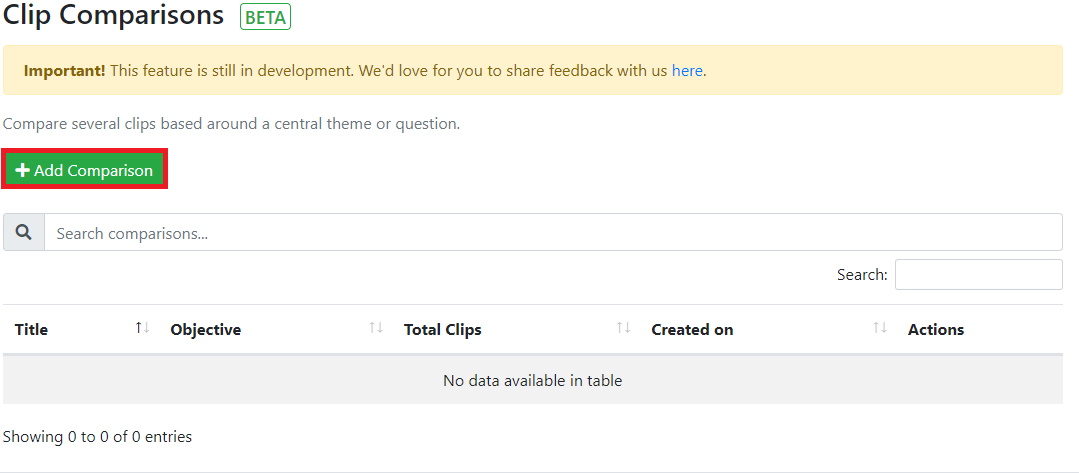Image resolution: width=1079 pixels, height=473 pixels.
Task: Click the 'Showing 0 to 0 of 0 entries' text
Action: click(x=98, y=437)
